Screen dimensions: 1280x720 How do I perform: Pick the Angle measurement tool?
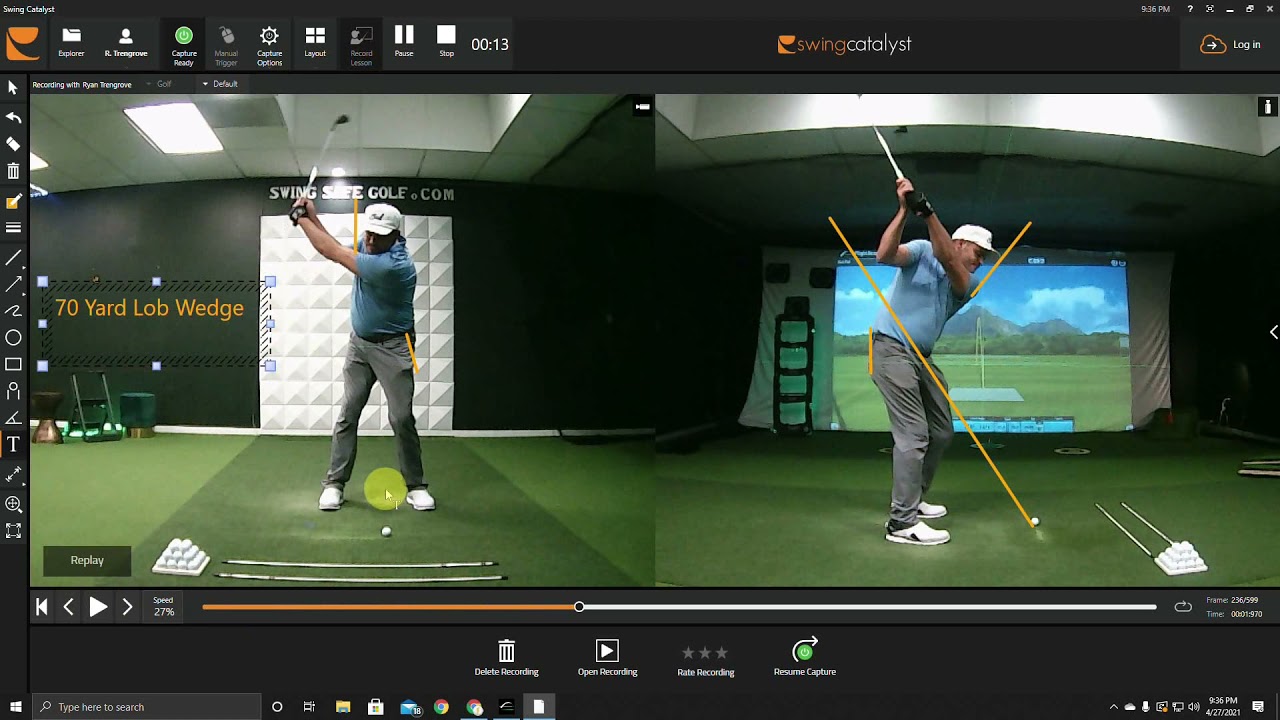click(13, 418)
